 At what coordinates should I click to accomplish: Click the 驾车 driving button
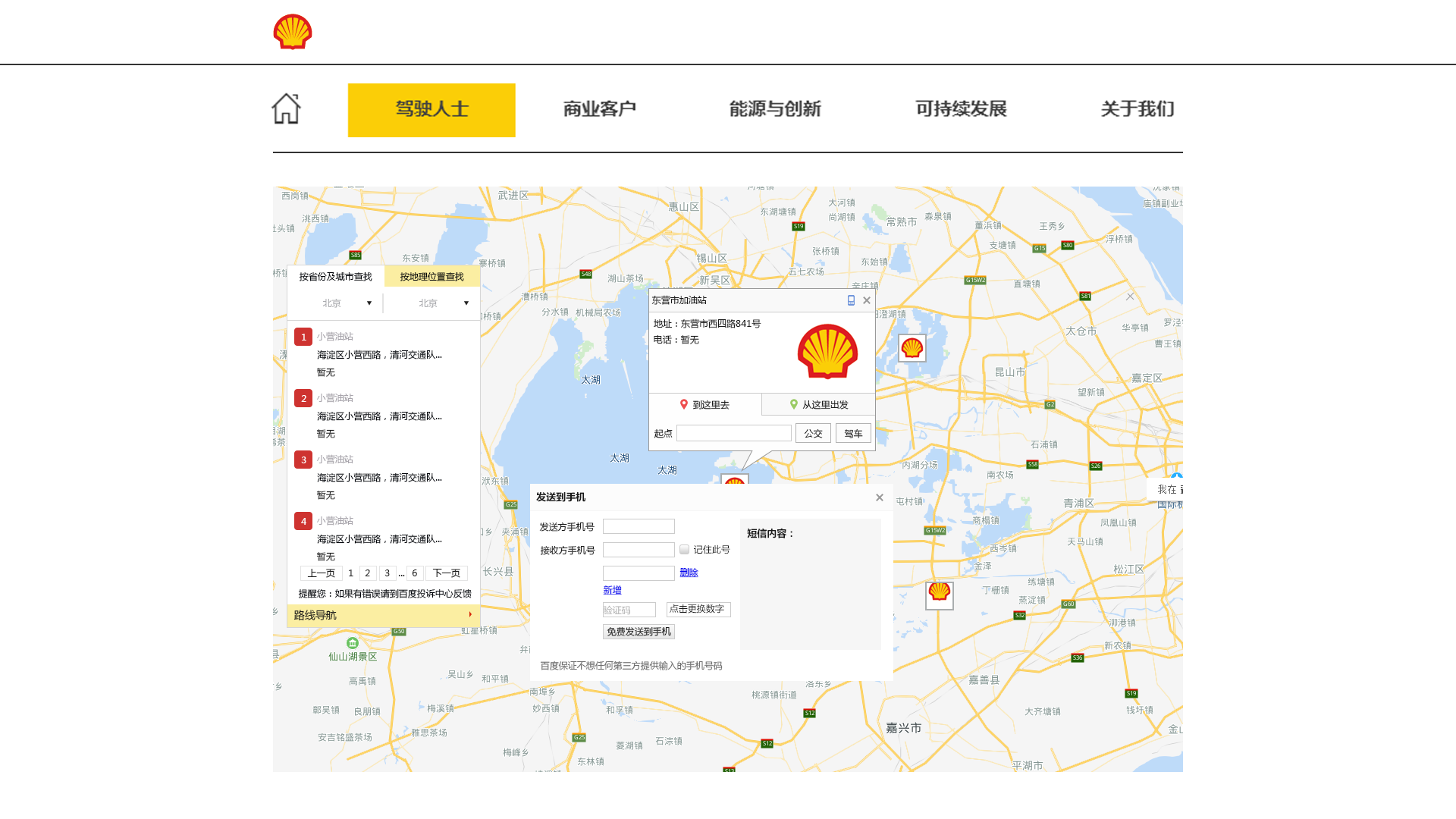853,433
